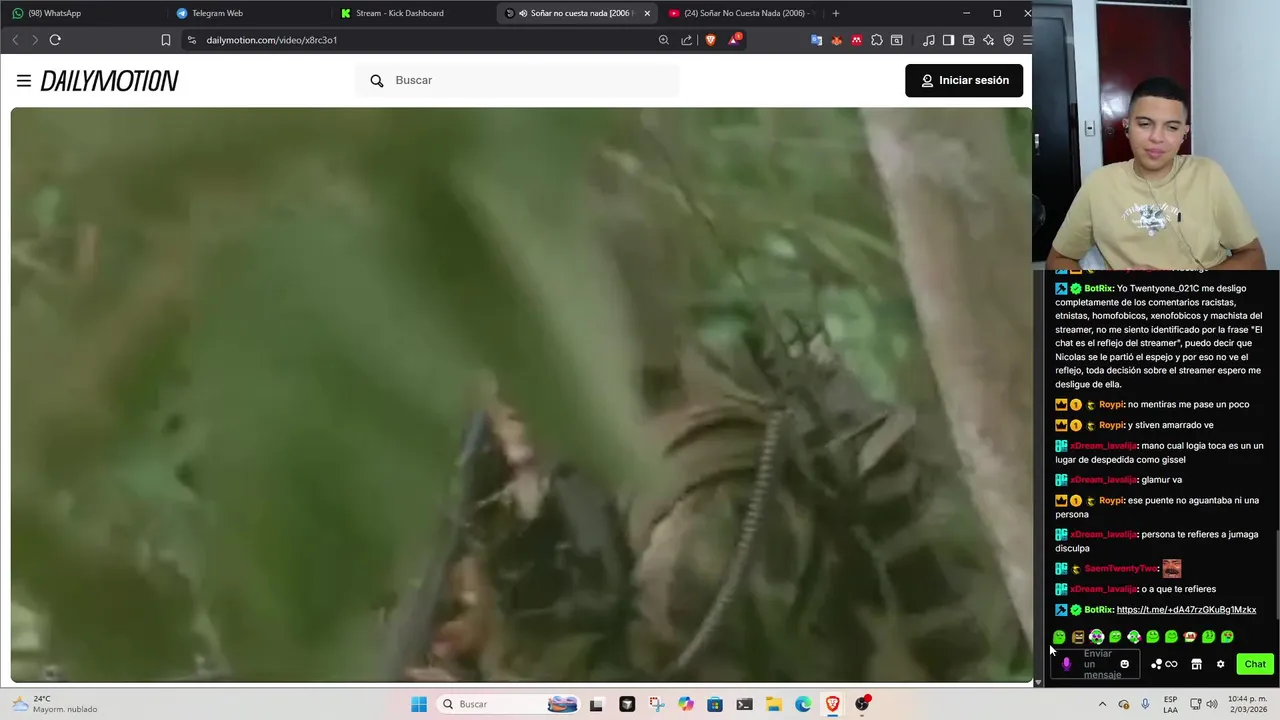Open File Explorer from taskbar
This screenshot has height=720, width=1280.
point(774,704)
